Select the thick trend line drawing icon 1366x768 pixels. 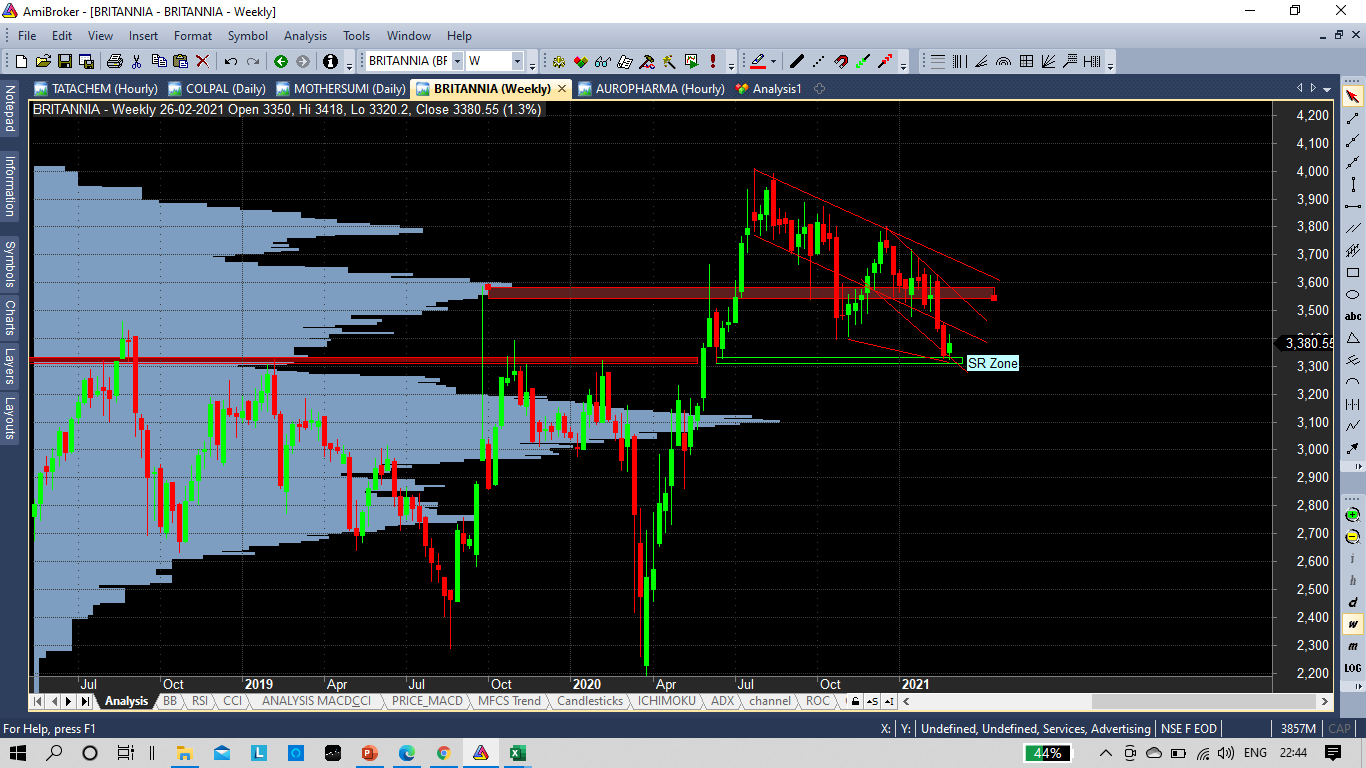[797, 61]
